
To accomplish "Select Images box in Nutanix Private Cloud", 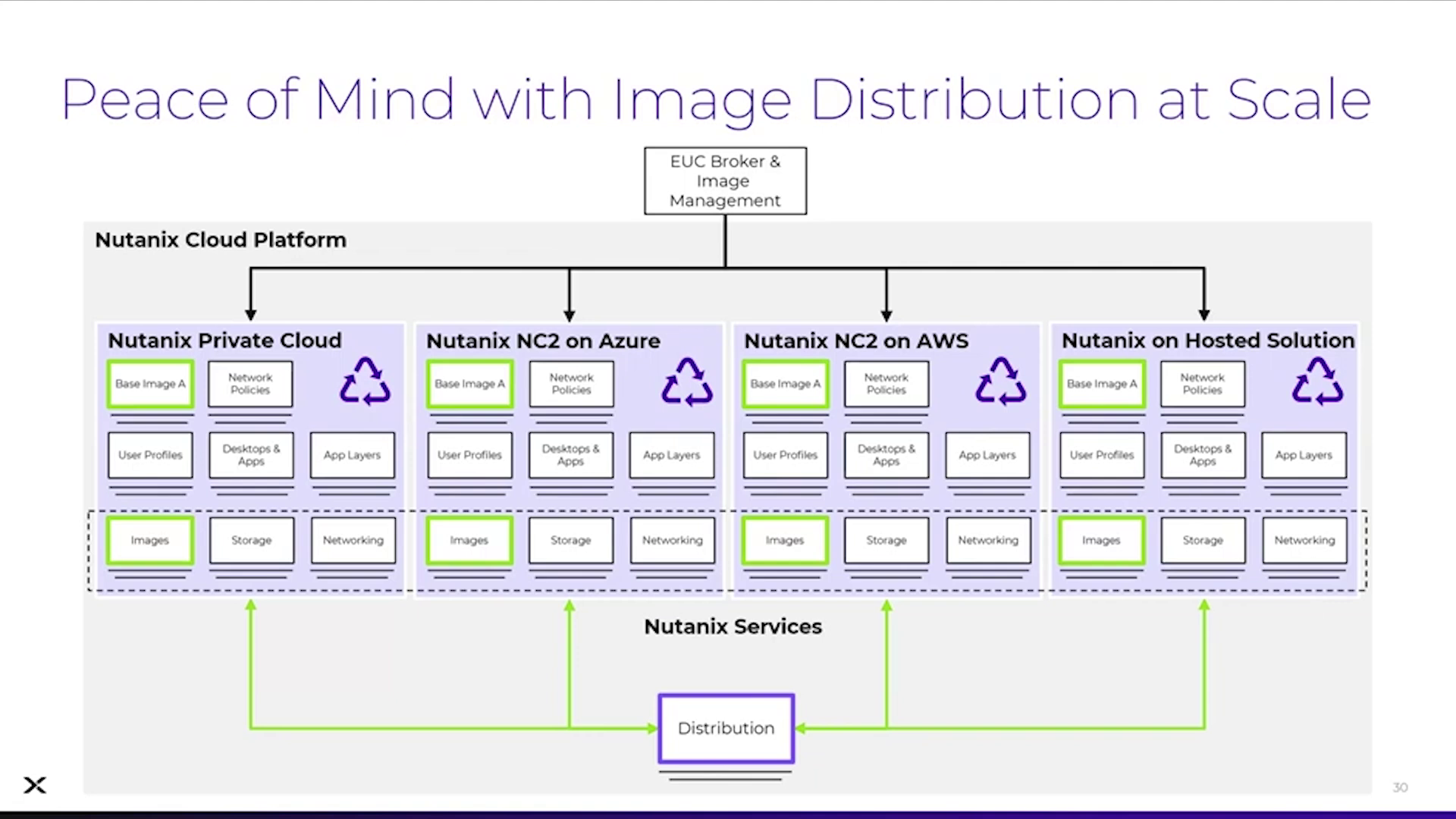I will coord(150,541).
